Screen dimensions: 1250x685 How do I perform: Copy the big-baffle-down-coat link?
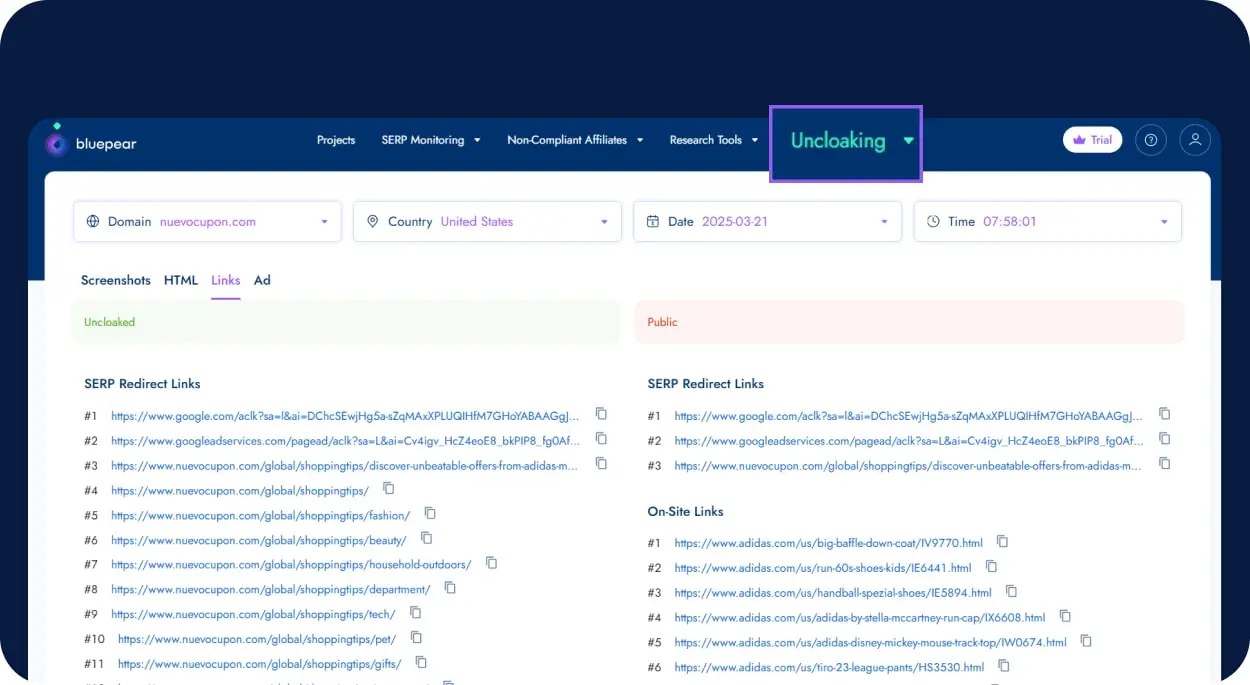(x=1002, y=542)
